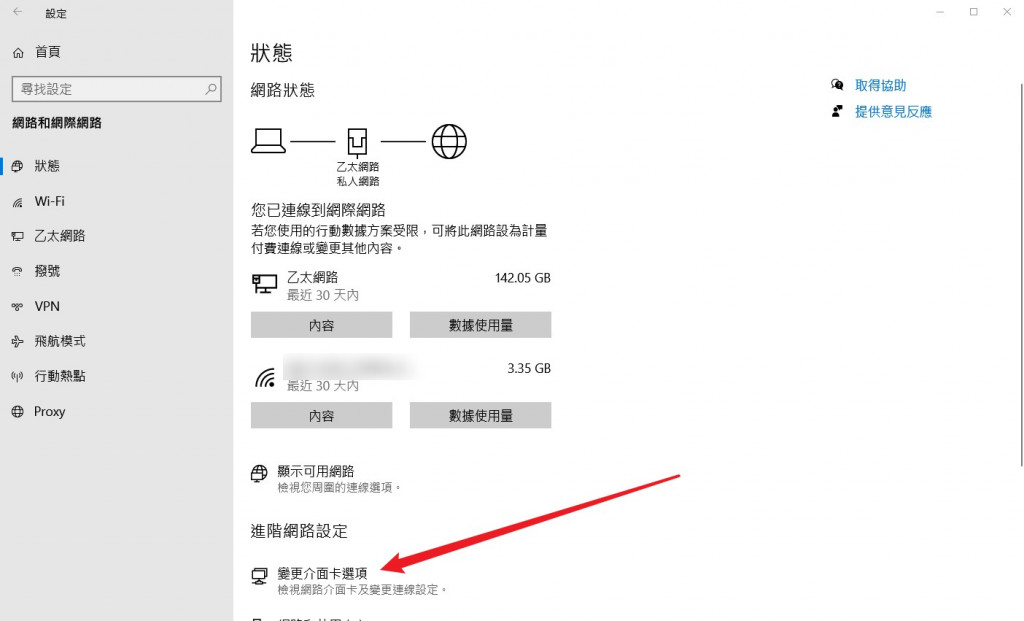1024x621 pixels.
Task: Open the 飛航模式 airplane mode icon
Action: [x=18, y=342]
